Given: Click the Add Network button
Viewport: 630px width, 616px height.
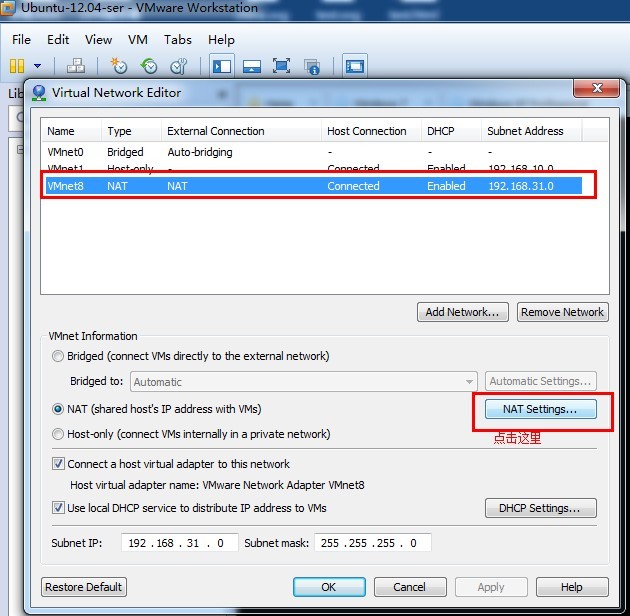Looking at the screenshot, I should tap(462, 312).
